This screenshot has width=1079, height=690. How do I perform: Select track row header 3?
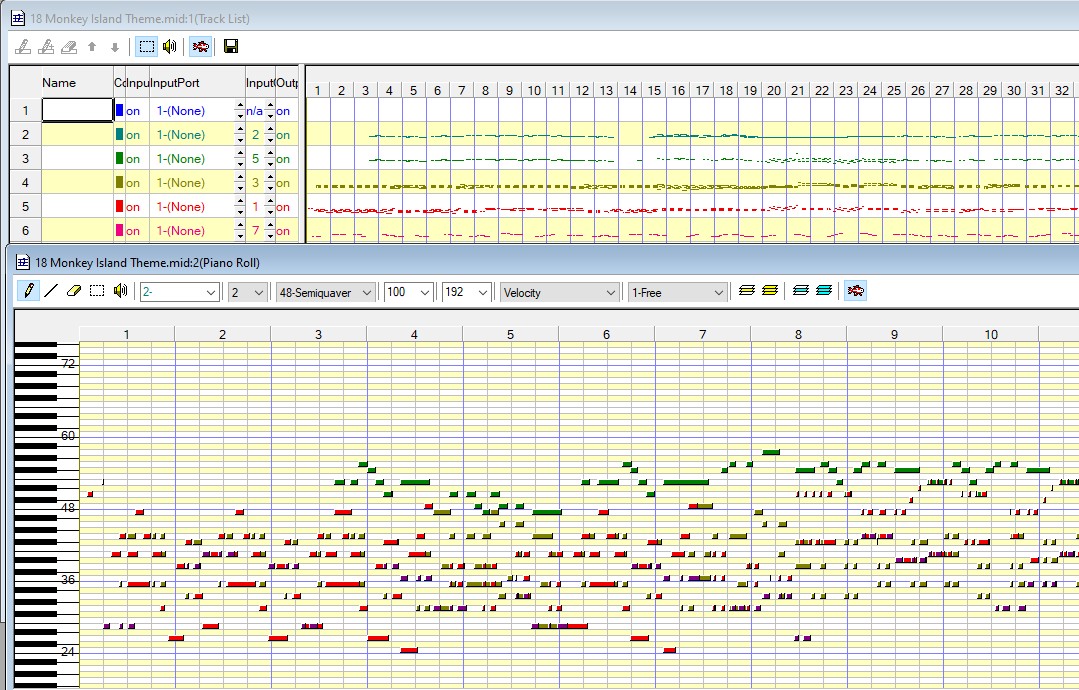(25, 159)
